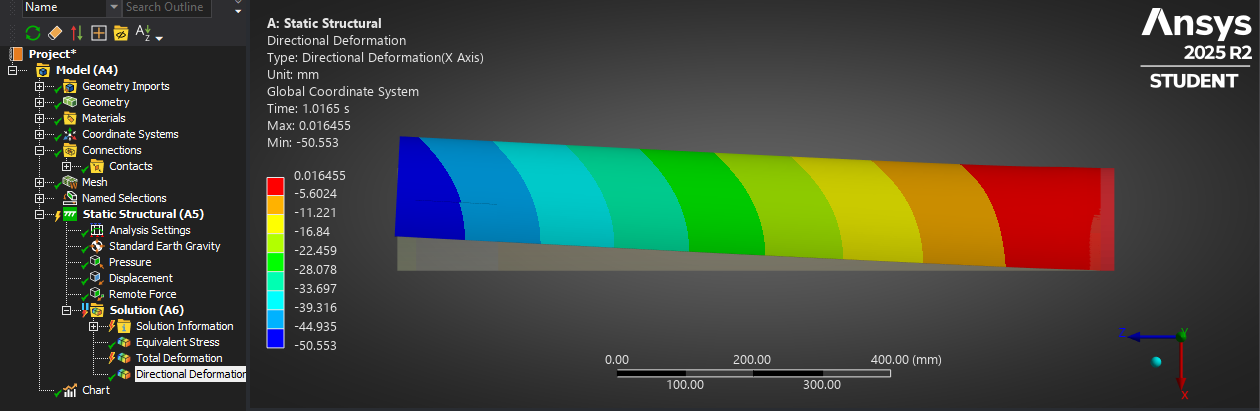Click the yellow legend color band
Image resolution: width=1260 pixels, height=411 pixels.
pos(274,223)
